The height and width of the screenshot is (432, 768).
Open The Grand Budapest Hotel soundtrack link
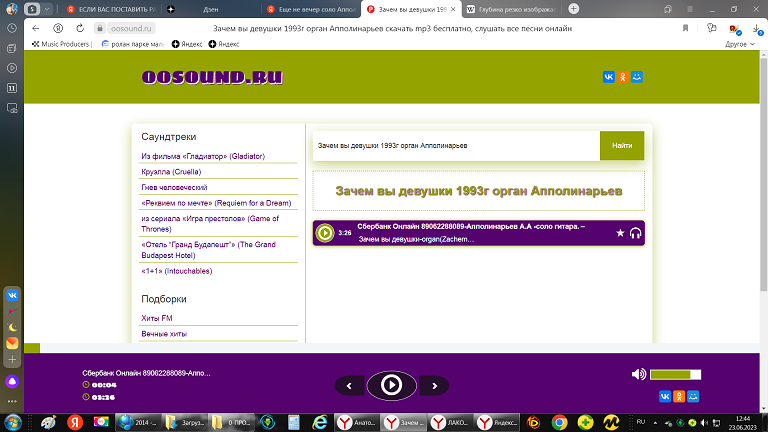coord(208,250)
